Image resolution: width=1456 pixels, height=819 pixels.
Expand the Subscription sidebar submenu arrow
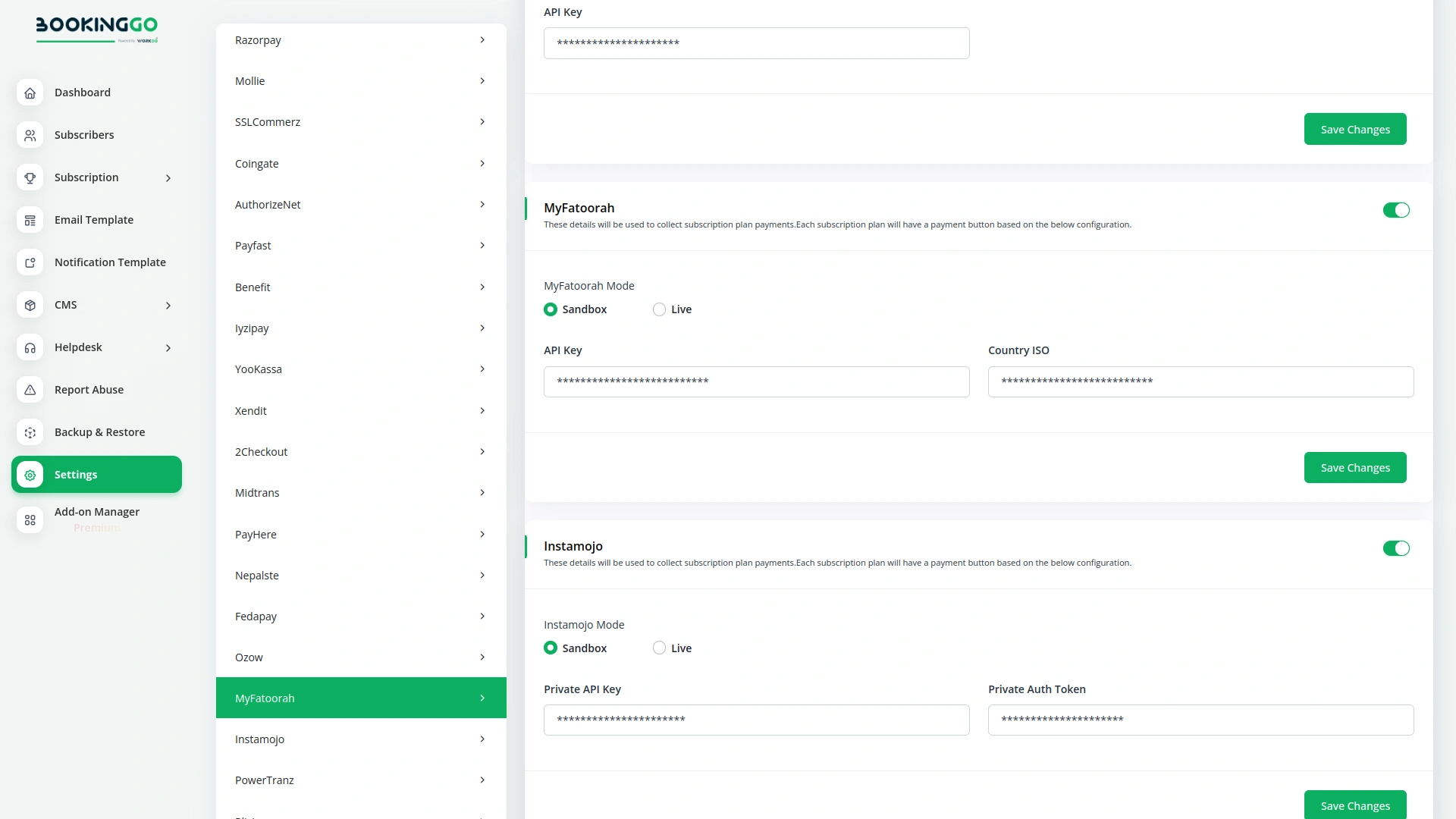168,178
